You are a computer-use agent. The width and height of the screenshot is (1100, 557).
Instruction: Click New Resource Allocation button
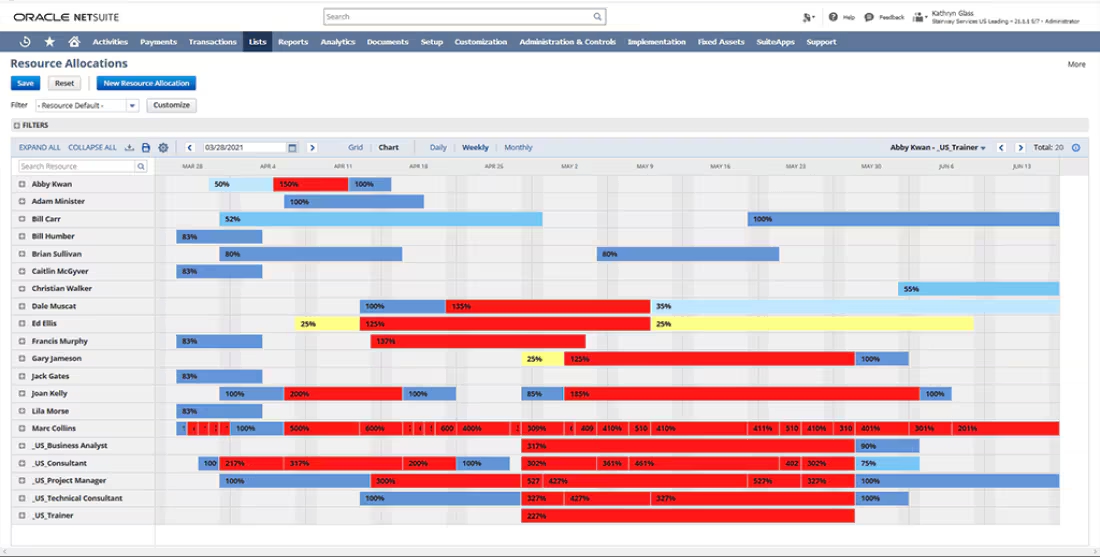146,83
